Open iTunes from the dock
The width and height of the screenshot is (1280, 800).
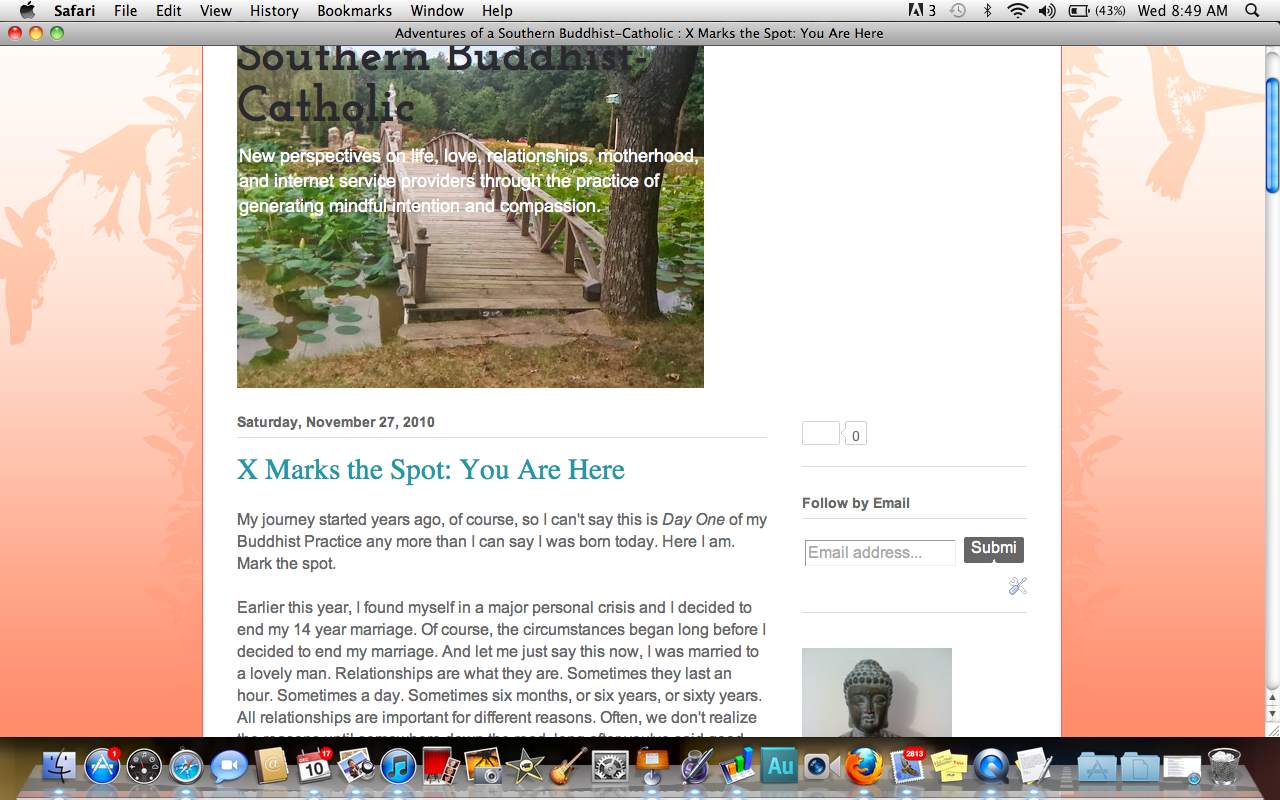pyautogui.click(x=398, y=767)
